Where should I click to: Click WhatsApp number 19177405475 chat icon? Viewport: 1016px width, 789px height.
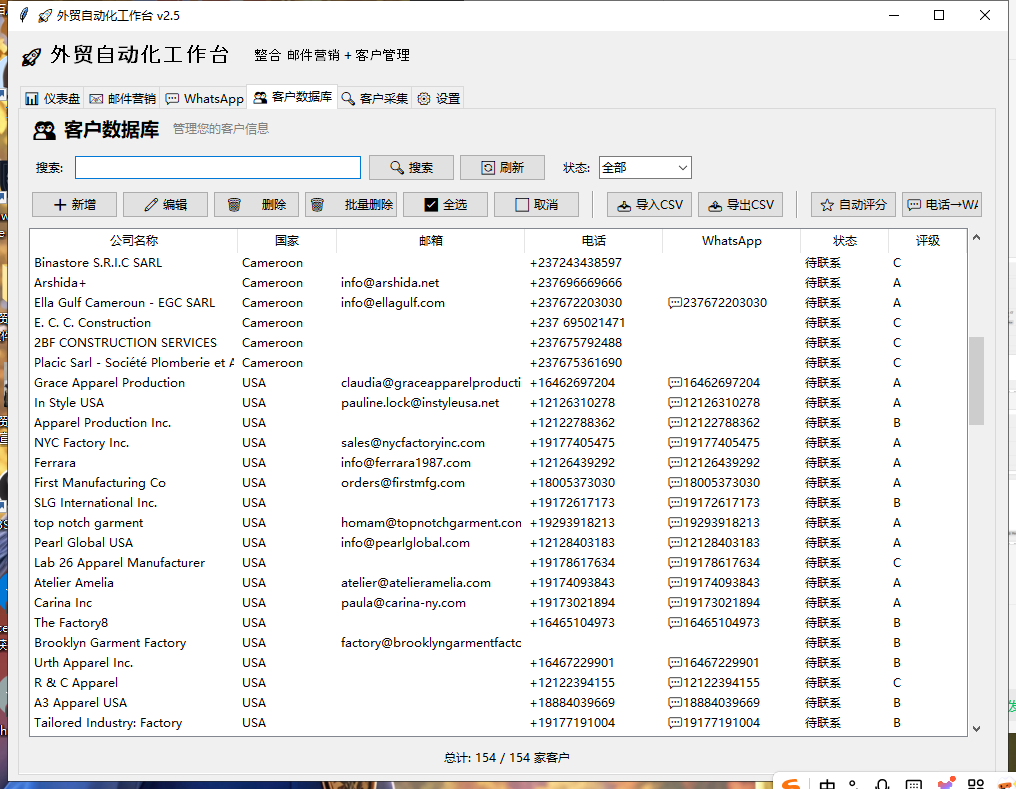tap(675, 443)
